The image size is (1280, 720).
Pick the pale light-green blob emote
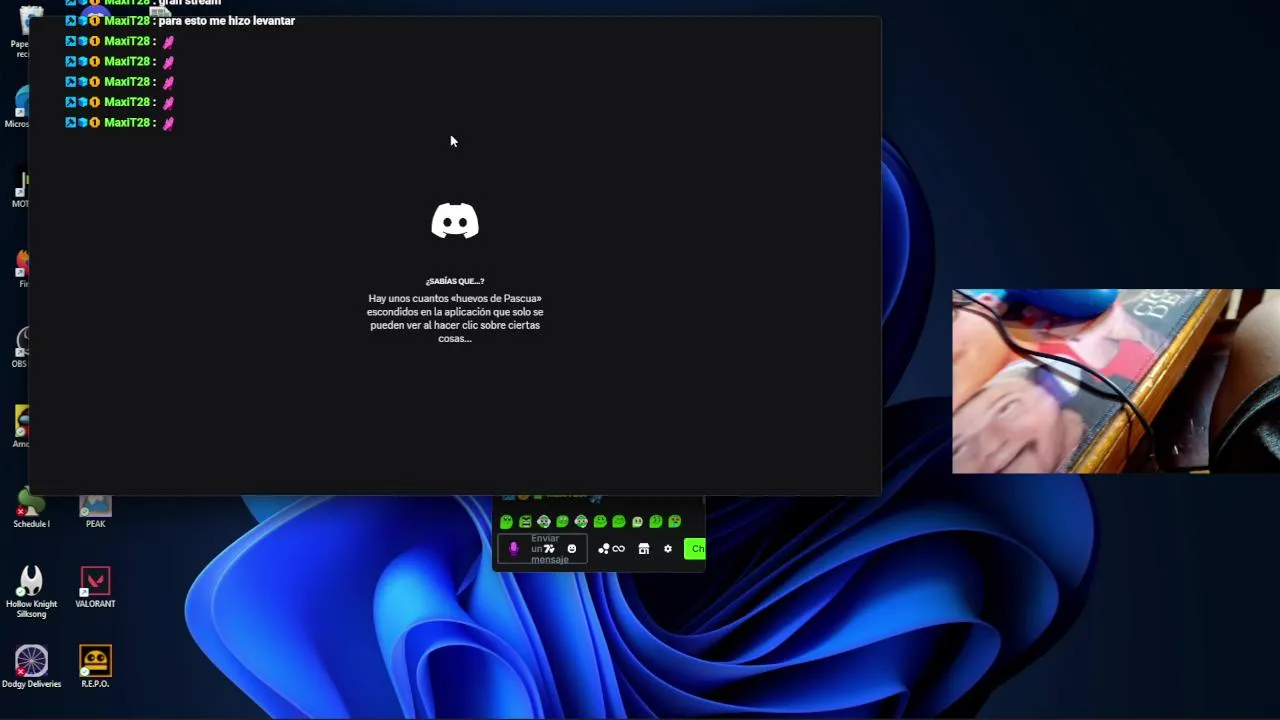click(x=637, y=522)
